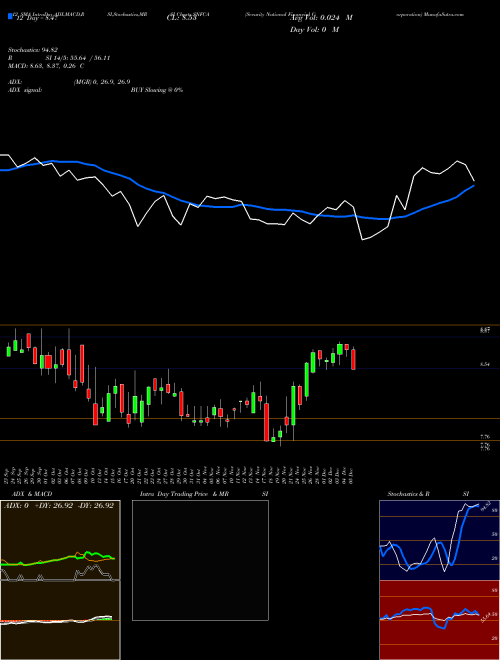500x660 pixels.
Task: Select the 'Day Vol: 0 M' text
Action: [x=314, y=29]
